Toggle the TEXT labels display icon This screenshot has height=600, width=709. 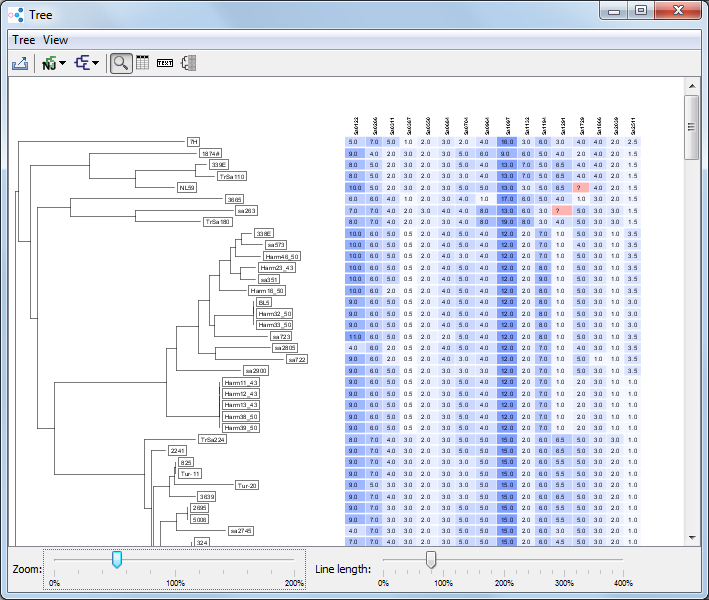tap(165, 63)
